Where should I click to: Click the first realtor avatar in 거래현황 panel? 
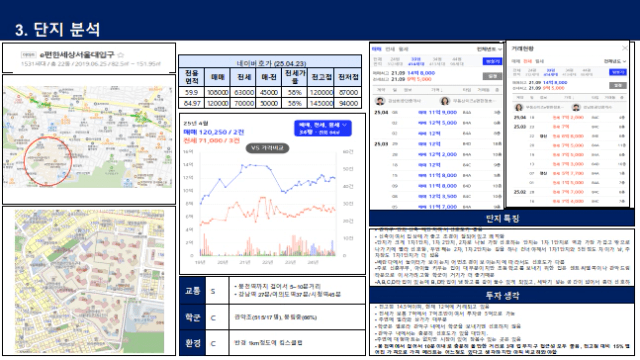pos(519,107)
